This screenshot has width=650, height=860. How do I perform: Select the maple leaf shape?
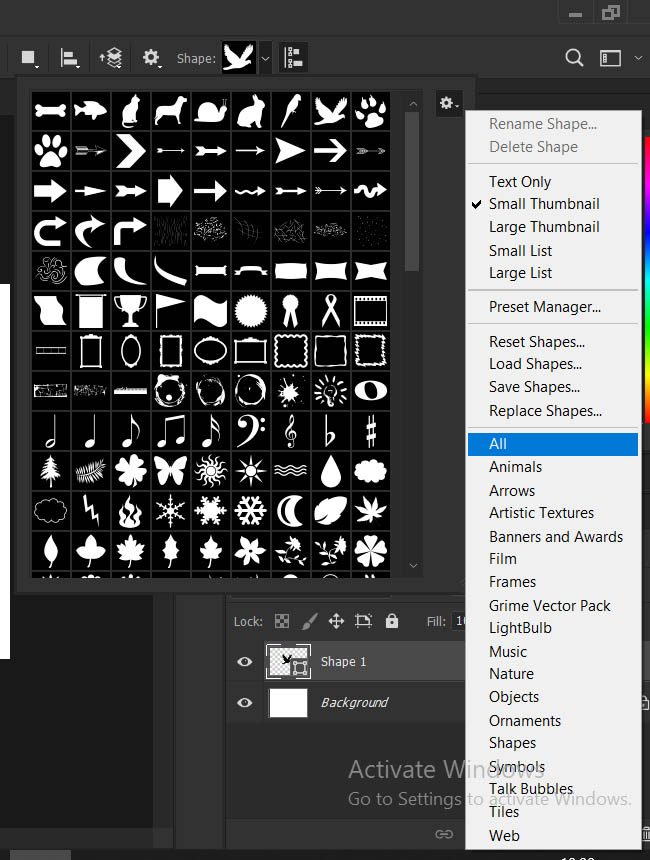(x=131, y=551)
